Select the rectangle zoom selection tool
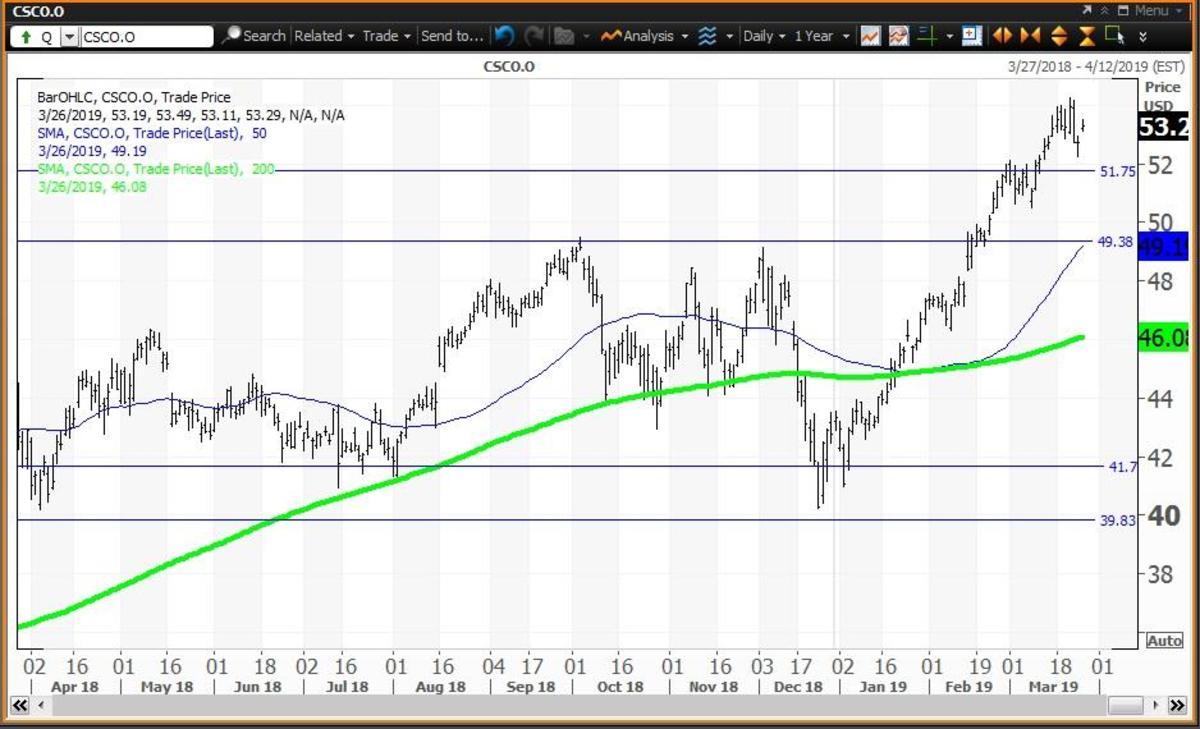1200x729 pixels. click(1116, 36)
